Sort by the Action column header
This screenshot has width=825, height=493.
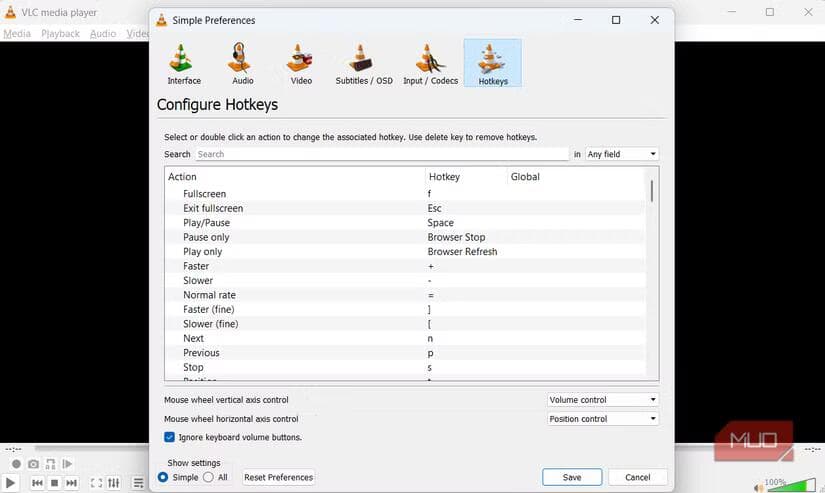pyautogui.click(x=295, y=177)
